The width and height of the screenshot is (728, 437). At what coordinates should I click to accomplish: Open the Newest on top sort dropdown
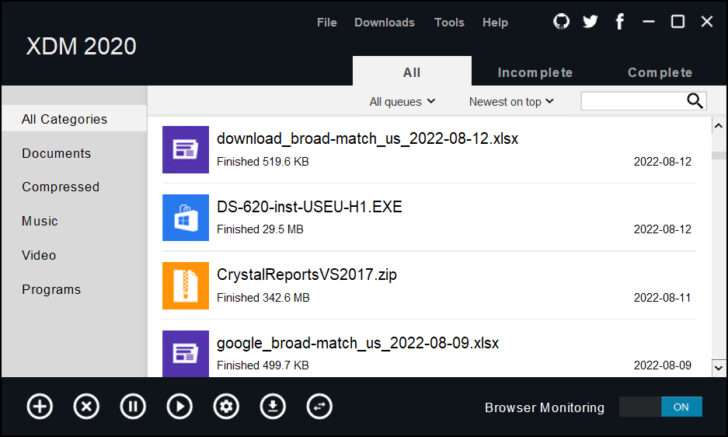[511, 101]
